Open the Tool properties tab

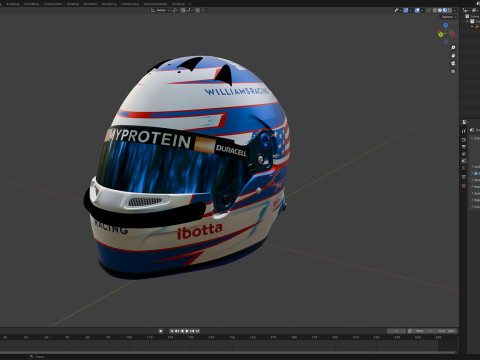464,131
